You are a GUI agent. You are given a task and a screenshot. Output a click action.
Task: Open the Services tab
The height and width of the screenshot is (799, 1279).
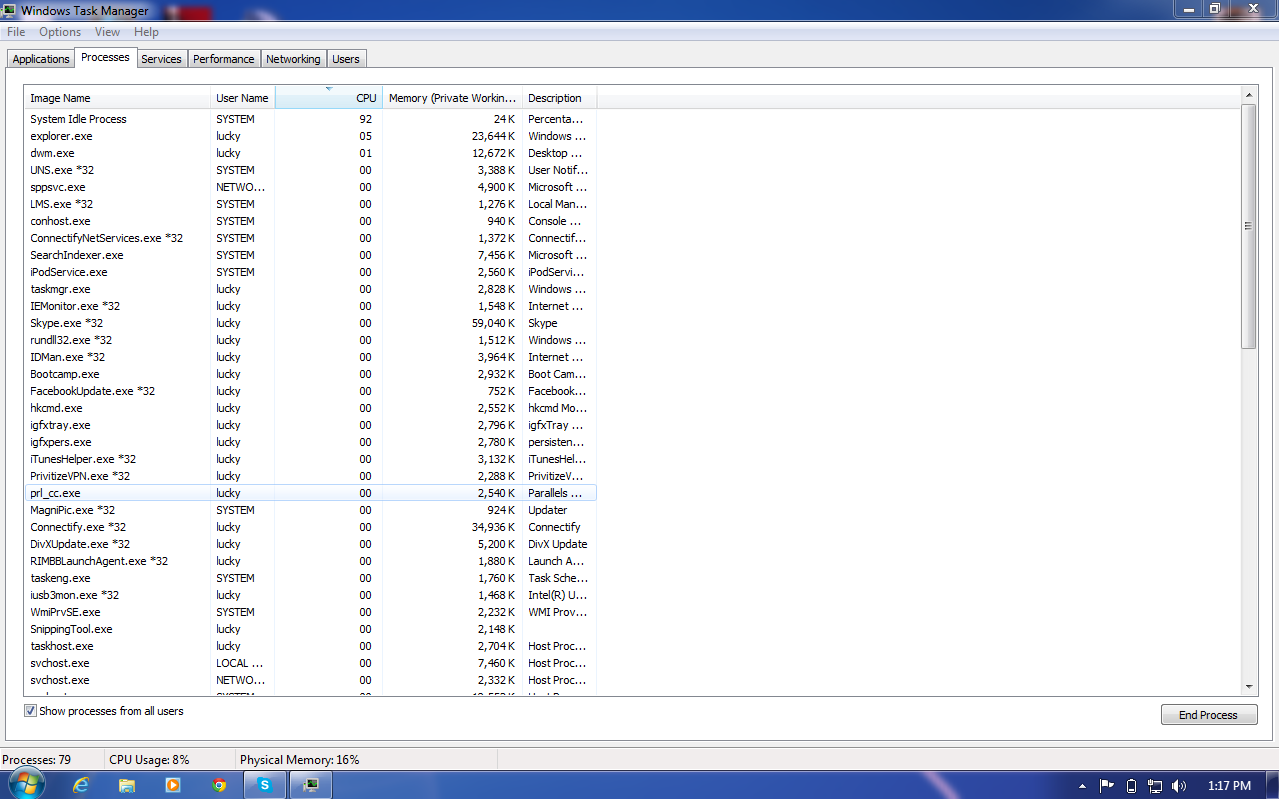(161, 59)
